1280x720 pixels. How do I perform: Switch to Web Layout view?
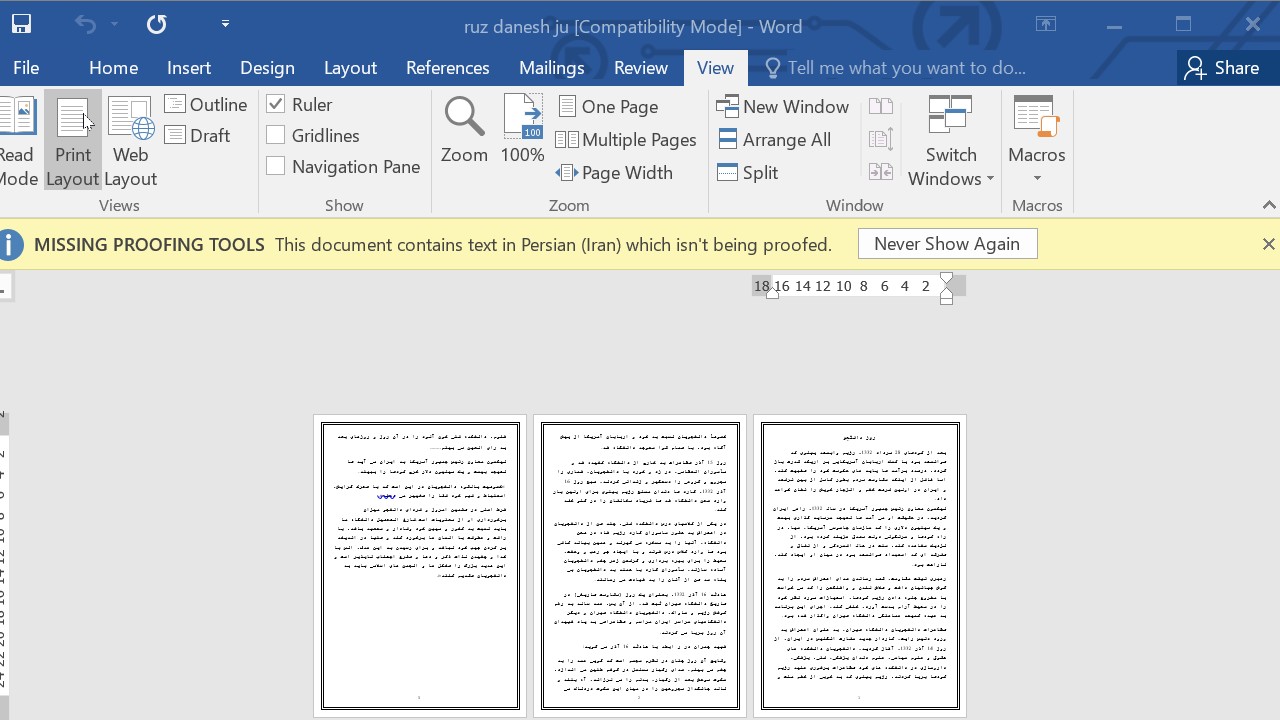click(x=131, y=140)
